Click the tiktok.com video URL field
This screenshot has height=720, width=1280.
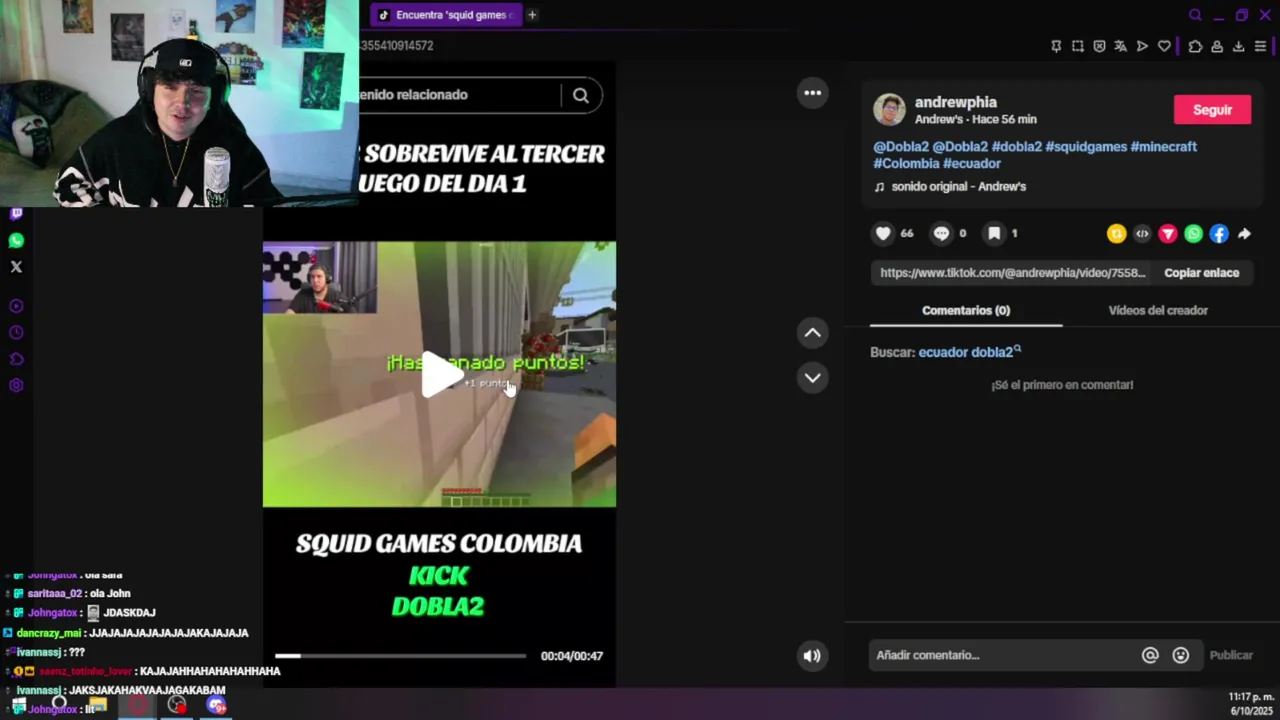click(1012, 273)
